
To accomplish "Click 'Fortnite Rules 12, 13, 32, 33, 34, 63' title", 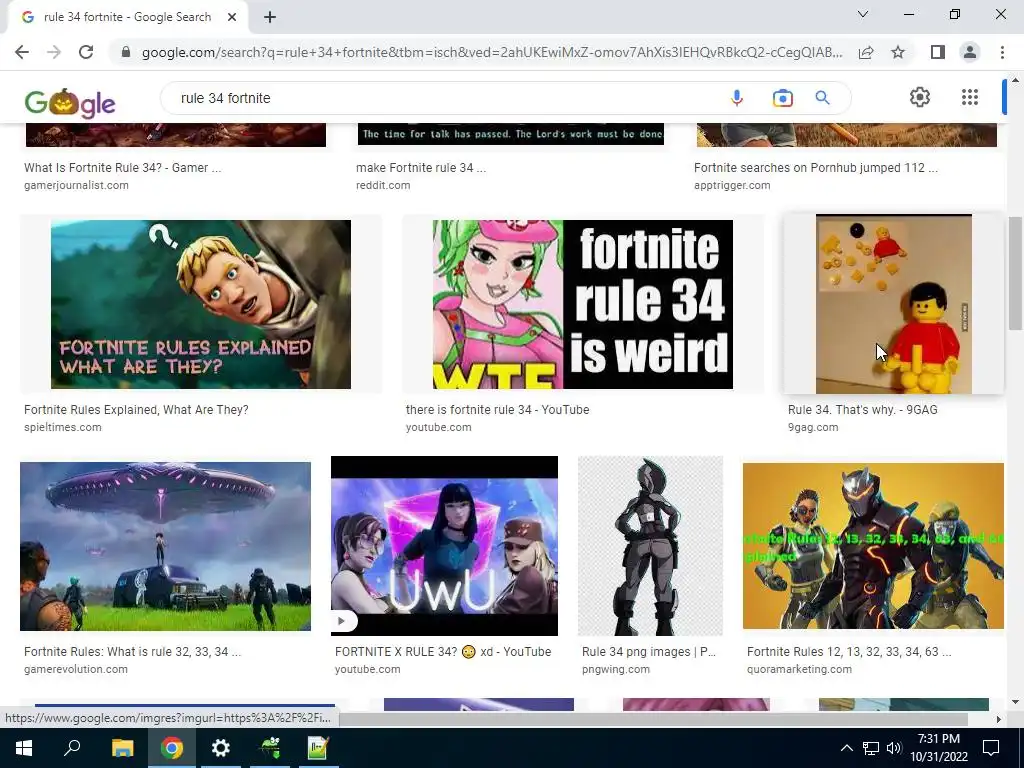I will [848, 652].
